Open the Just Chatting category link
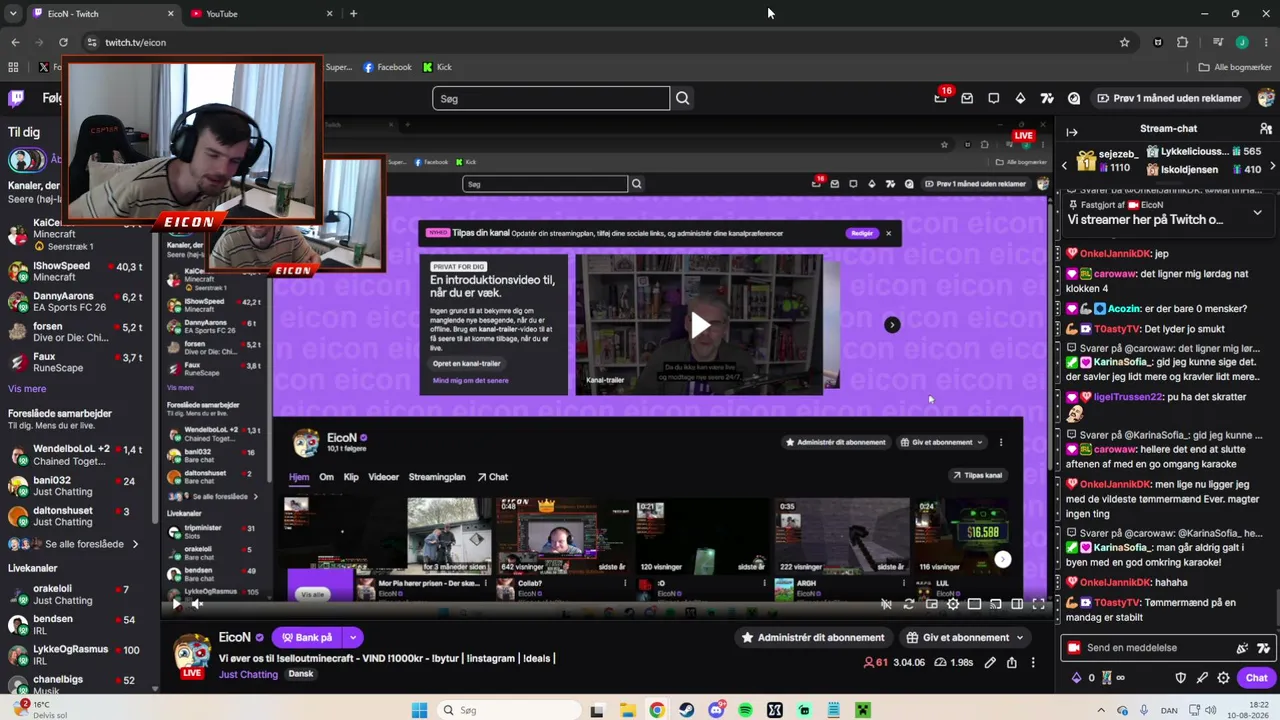Viewport: 1280px width, 720px height. 248,674
